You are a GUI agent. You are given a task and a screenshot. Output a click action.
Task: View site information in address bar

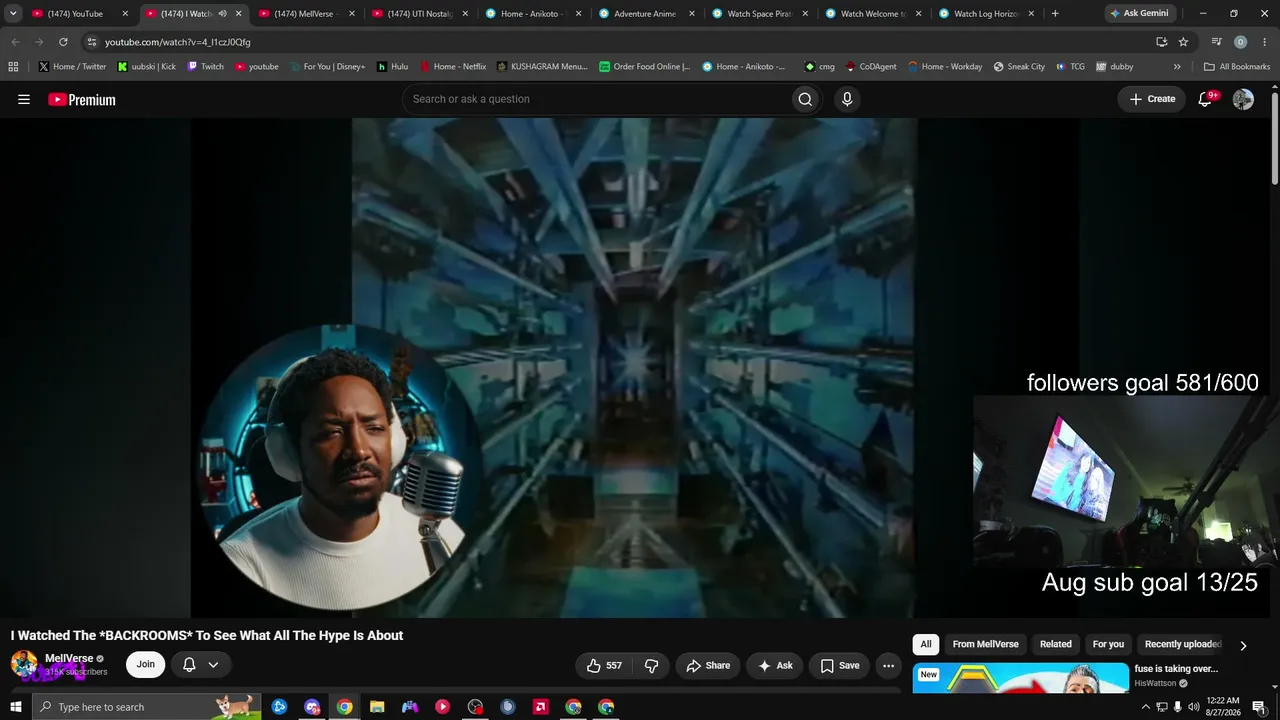point(91,42)
